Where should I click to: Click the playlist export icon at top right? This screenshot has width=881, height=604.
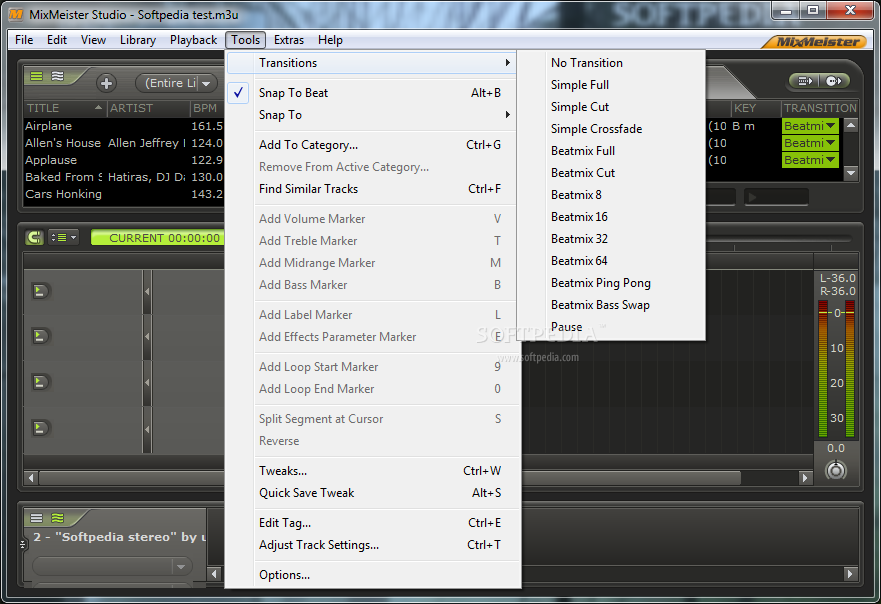805,81
